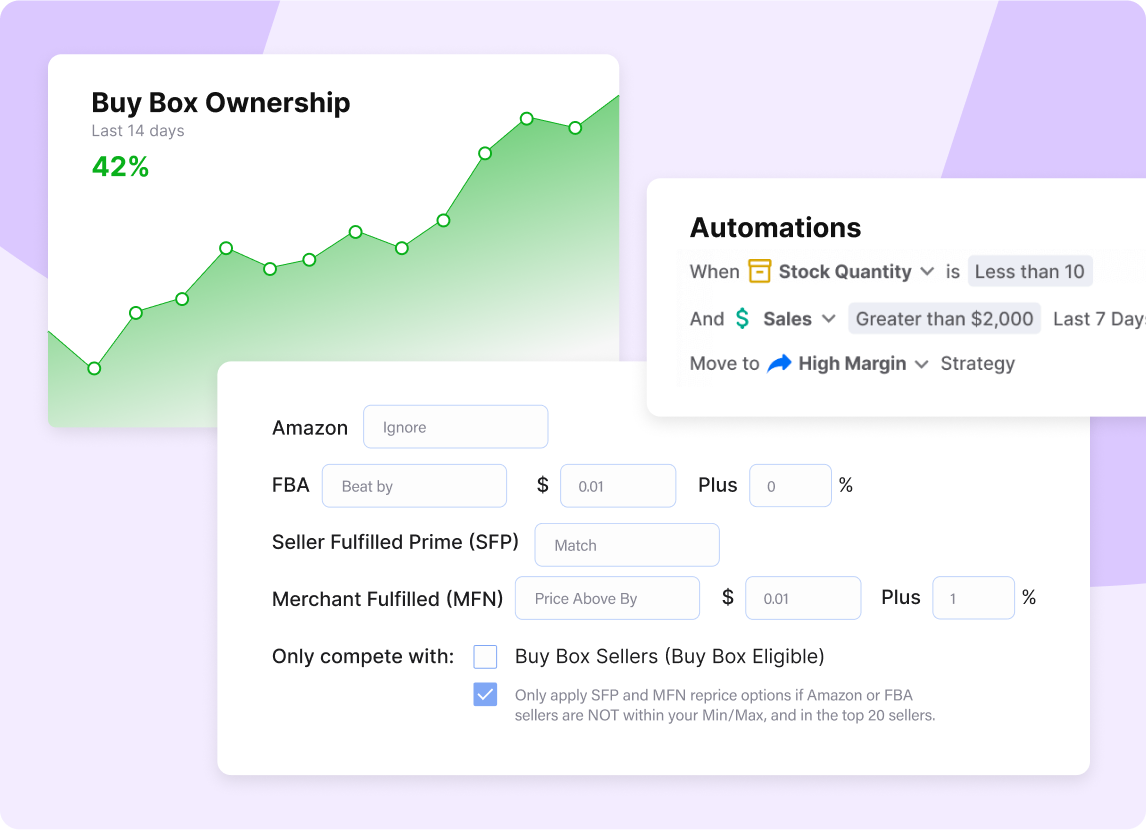
Task: Click the FBA dollar amount field
Action: pos(618,486)
